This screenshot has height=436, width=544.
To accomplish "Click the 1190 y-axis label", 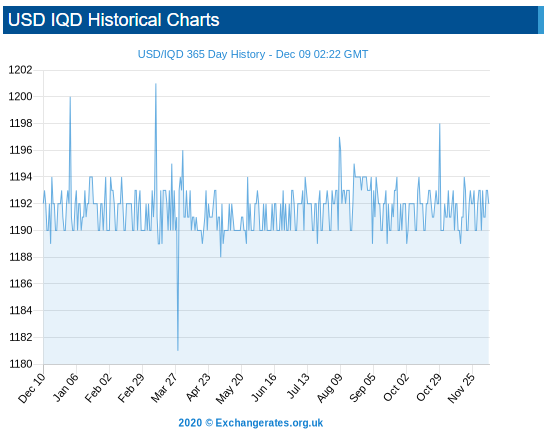I will tap(20, 230).
